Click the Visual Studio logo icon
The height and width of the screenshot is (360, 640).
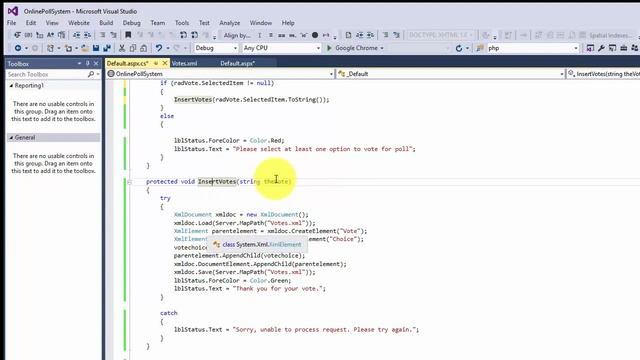(13, 11)
